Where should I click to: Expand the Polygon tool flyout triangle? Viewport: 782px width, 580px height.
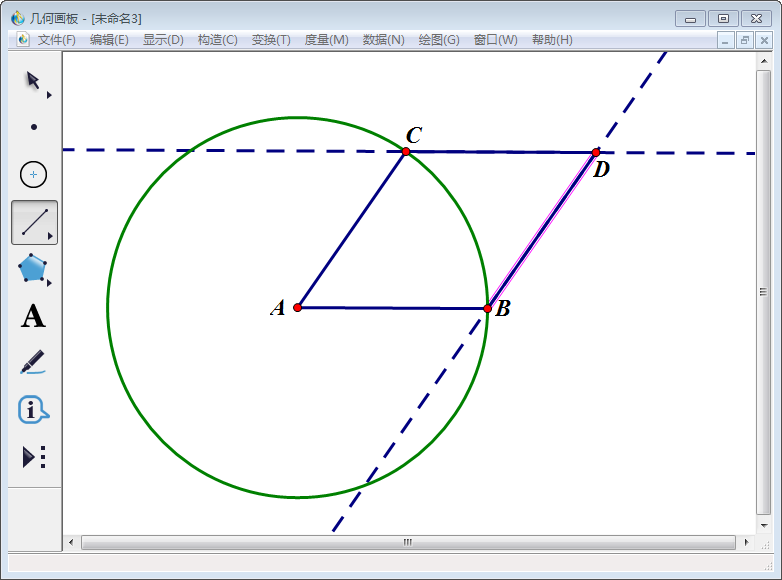49,283
